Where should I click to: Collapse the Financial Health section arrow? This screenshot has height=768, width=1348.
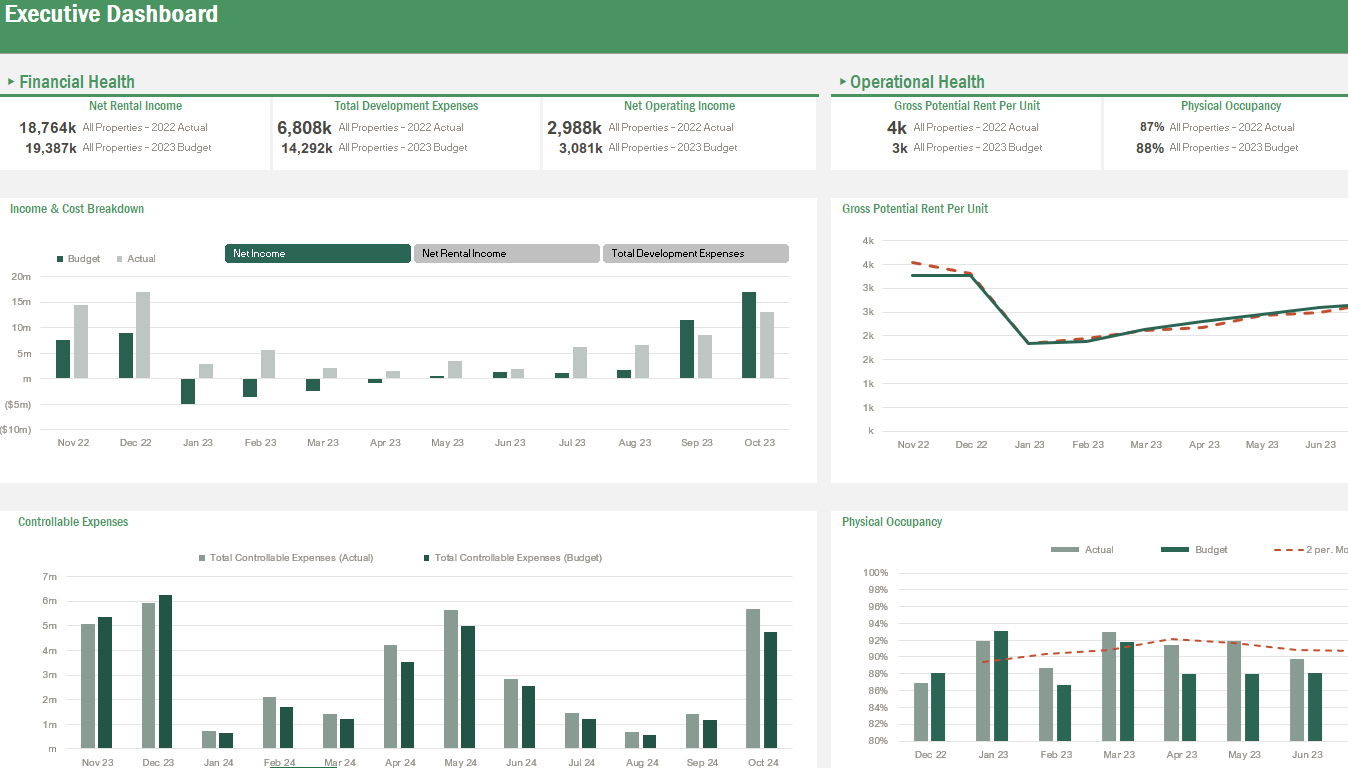[x=10, y=81]
